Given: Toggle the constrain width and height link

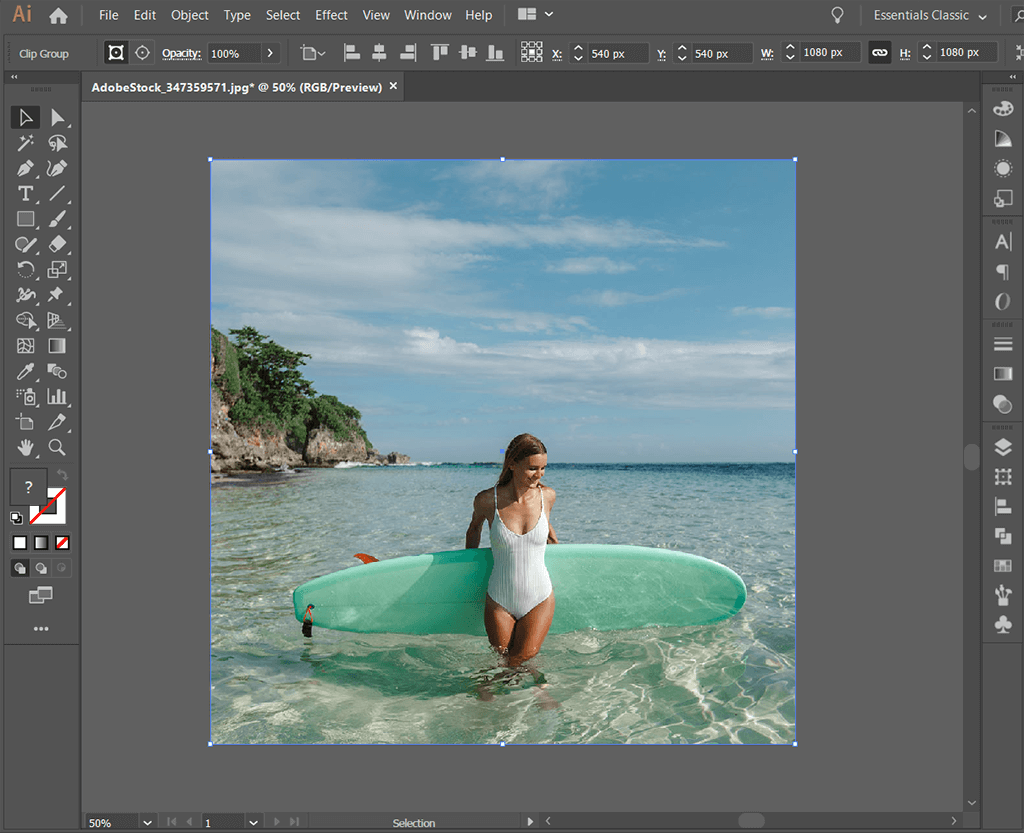Looking at the screenshot, I should point(879,52).
